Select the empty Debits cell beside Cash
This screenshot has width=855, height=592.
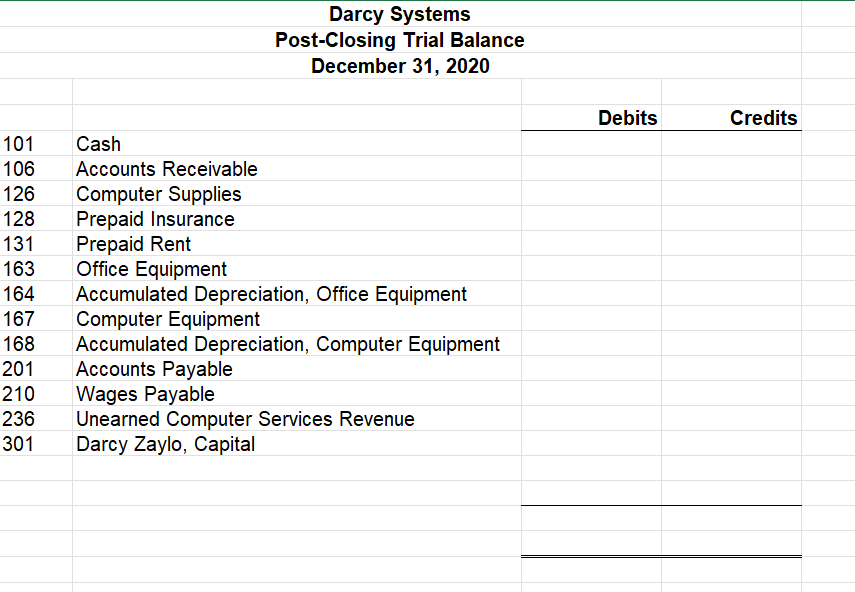point(590,144)
